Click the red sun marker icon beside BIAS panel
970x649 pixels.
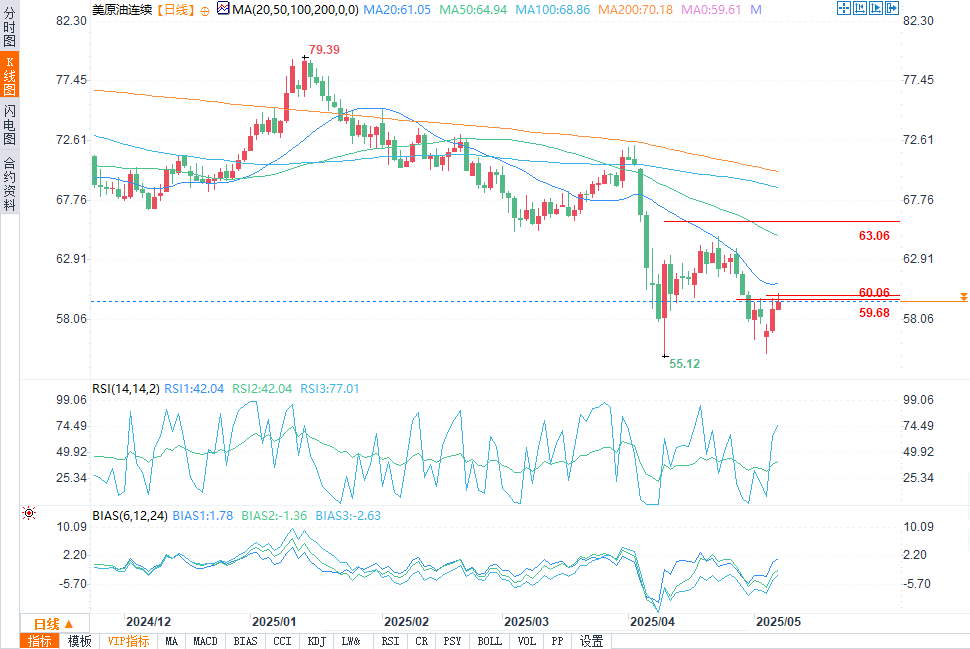pyautogui.click(x=28, y=513)
